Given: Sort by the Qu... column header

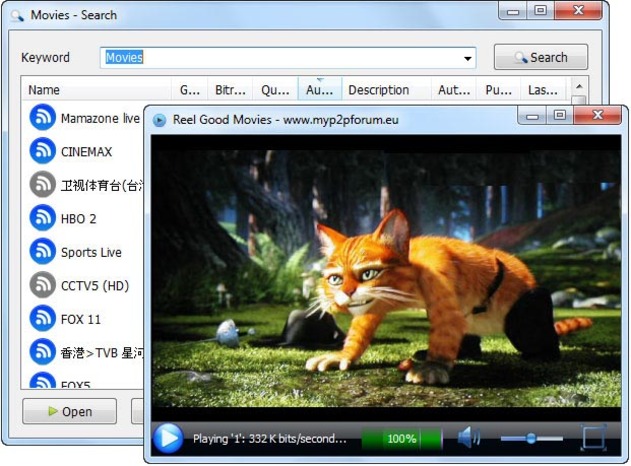Looking at the screenshot, I should (275, 90).
